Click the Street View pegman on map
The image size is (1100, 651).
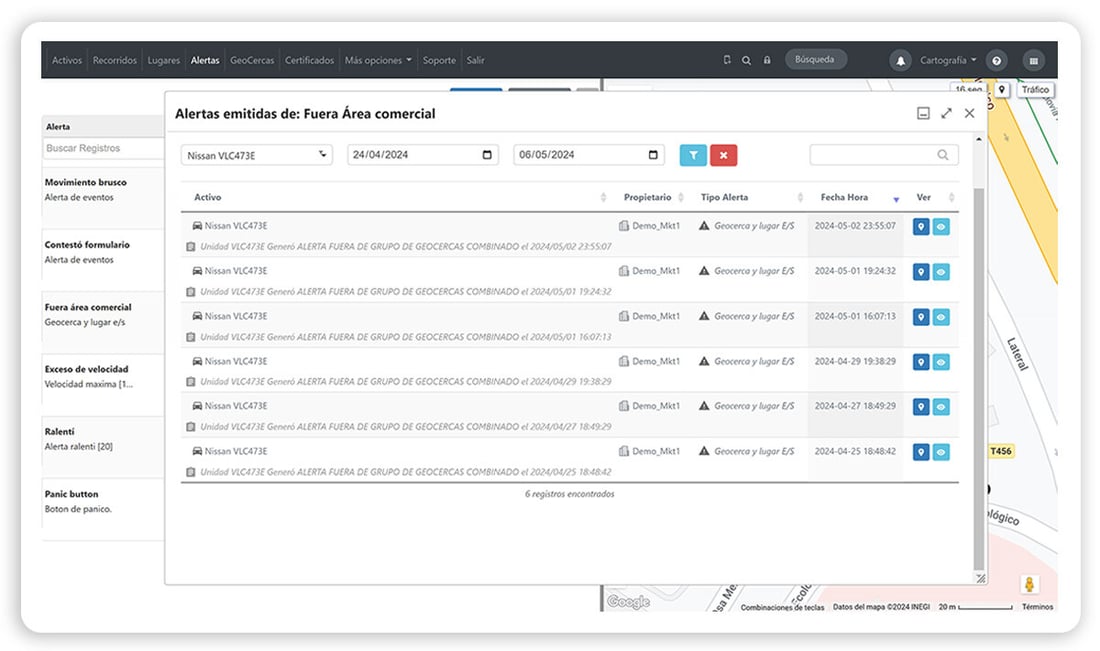click(1029, 584)
